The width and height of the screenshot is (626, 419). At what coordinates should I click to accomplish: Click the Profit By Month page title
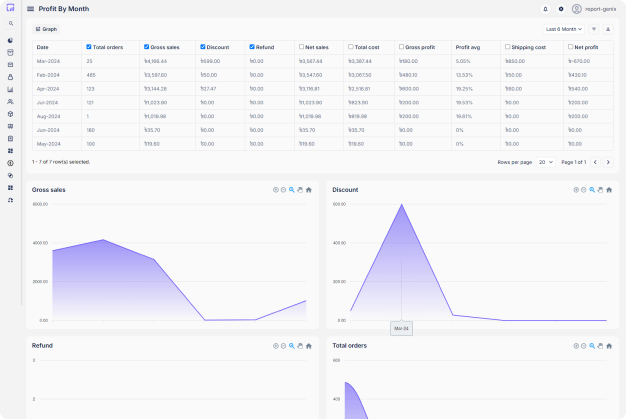[64, 9]
